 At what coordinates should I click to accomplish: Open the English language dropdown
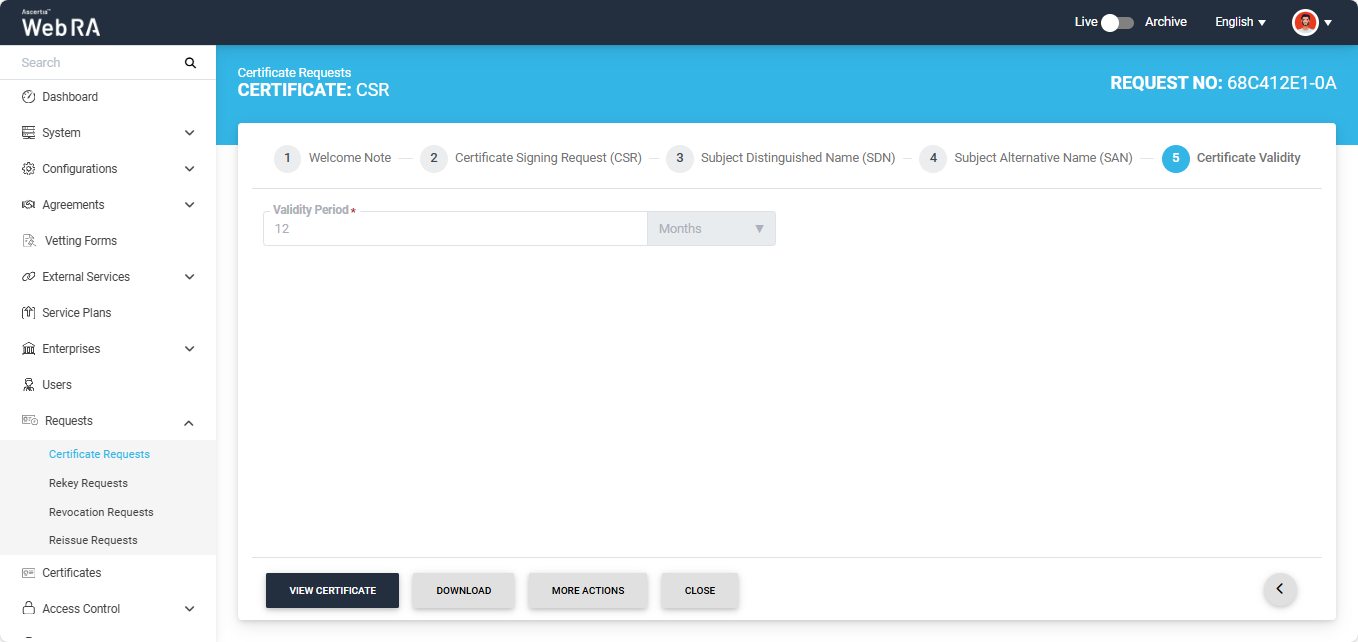[1240, 22]
